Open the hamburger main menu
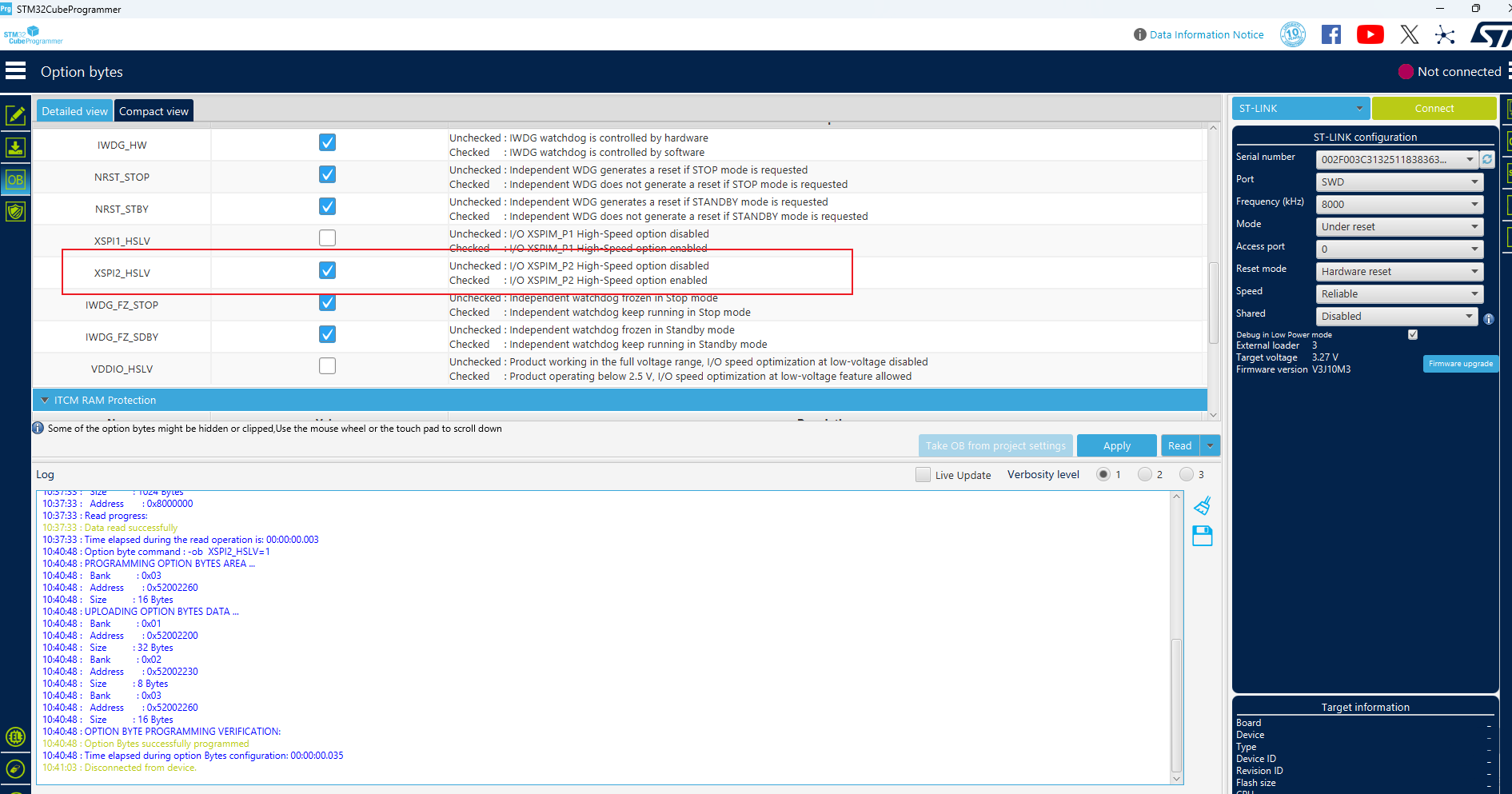This screenshot has width=1512, height=794. click(x=16, y=71)
